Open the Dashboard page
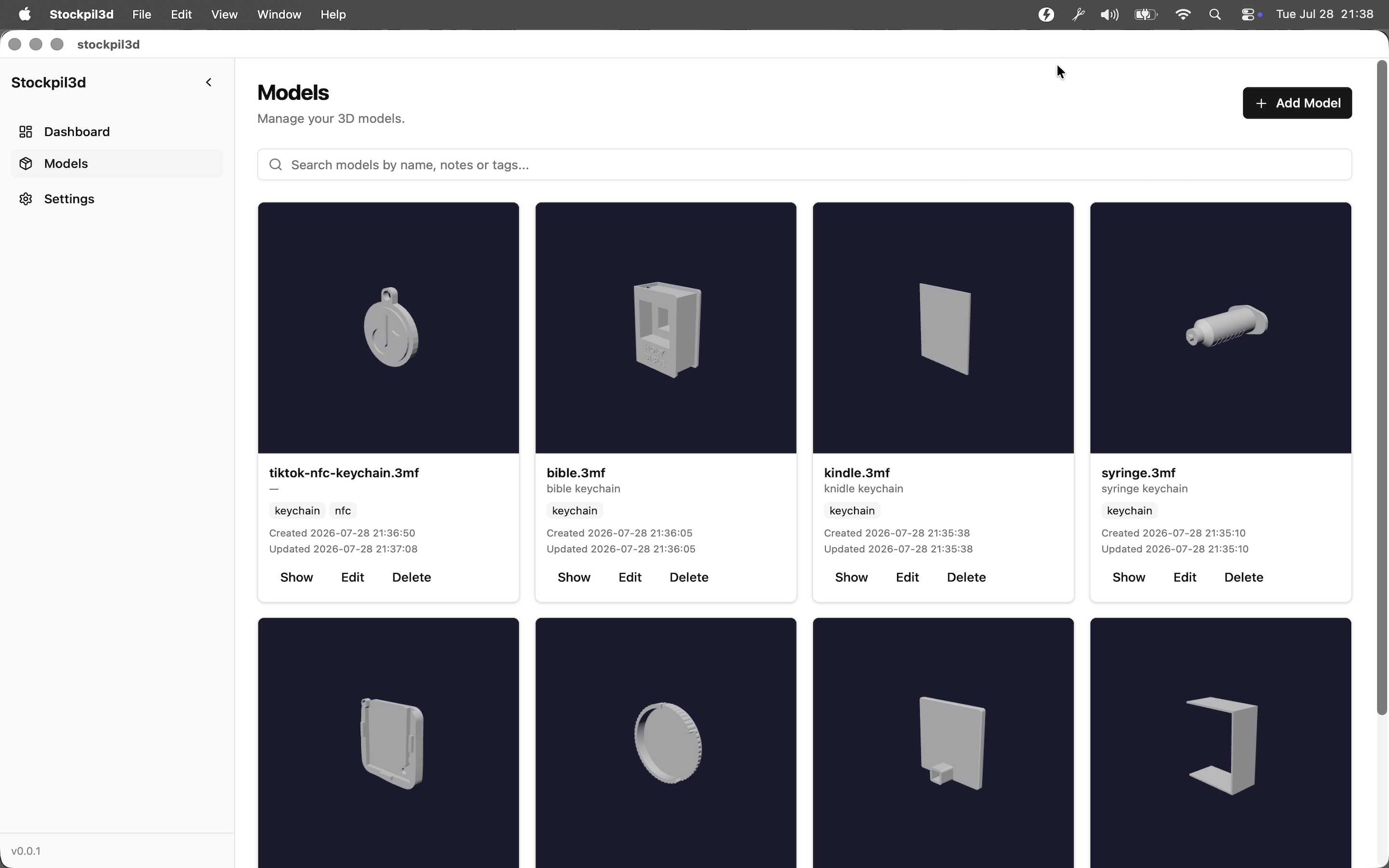 point(117,132)
